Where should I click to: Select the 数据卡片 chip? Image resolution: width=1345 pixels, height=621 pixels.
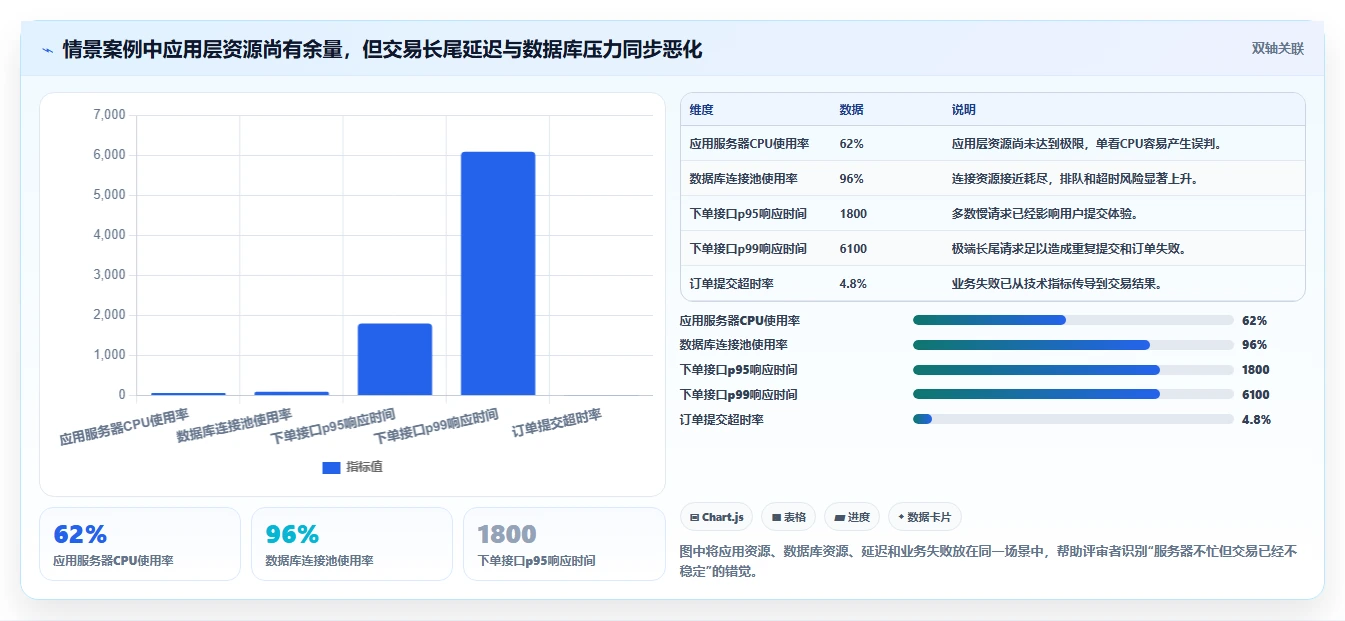pyautogui.click(x=925, y=517)
